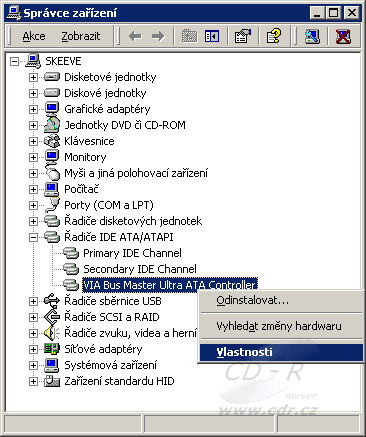Click the Help toolbar icon with question mark
This screenshot has height=437, width=366.
pyautogui.click(x=274, y=36)
